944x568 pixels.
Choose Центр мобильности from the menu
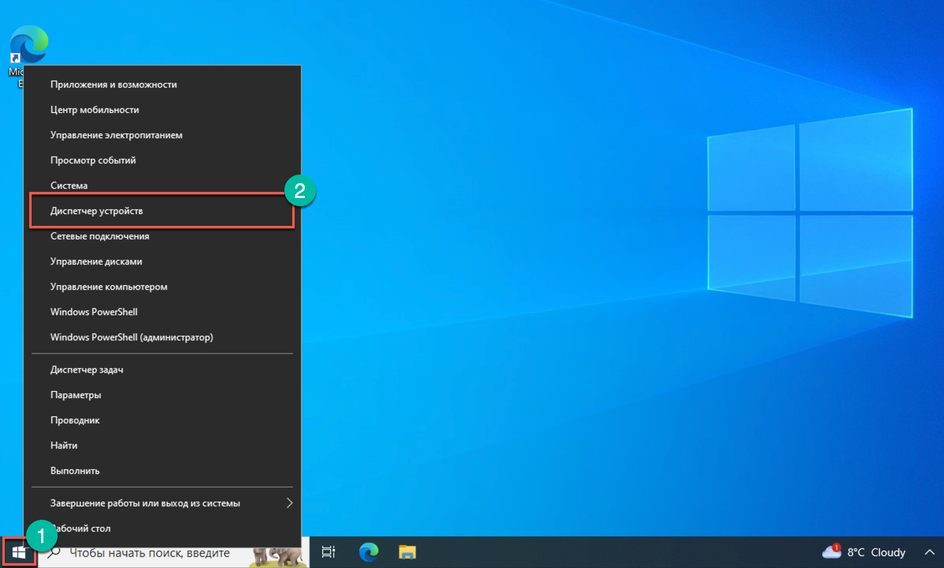[x=162, y=110]
